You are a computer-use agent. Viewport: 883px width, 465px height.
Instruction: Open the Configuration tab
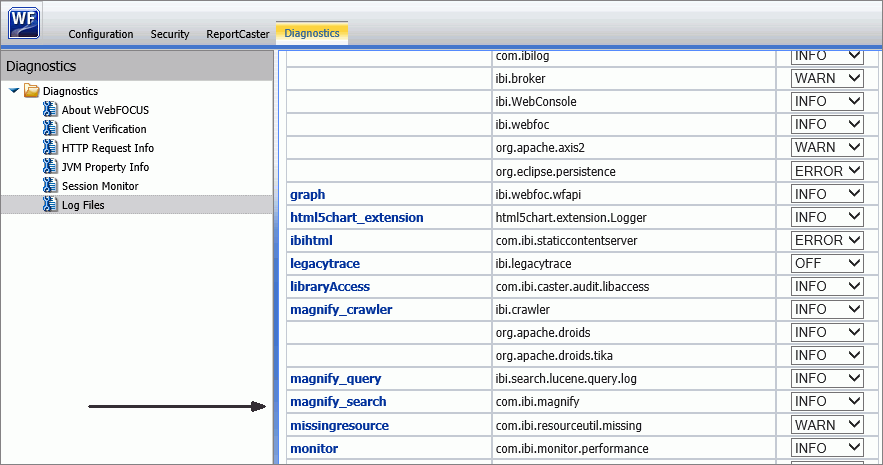point(101,34)
